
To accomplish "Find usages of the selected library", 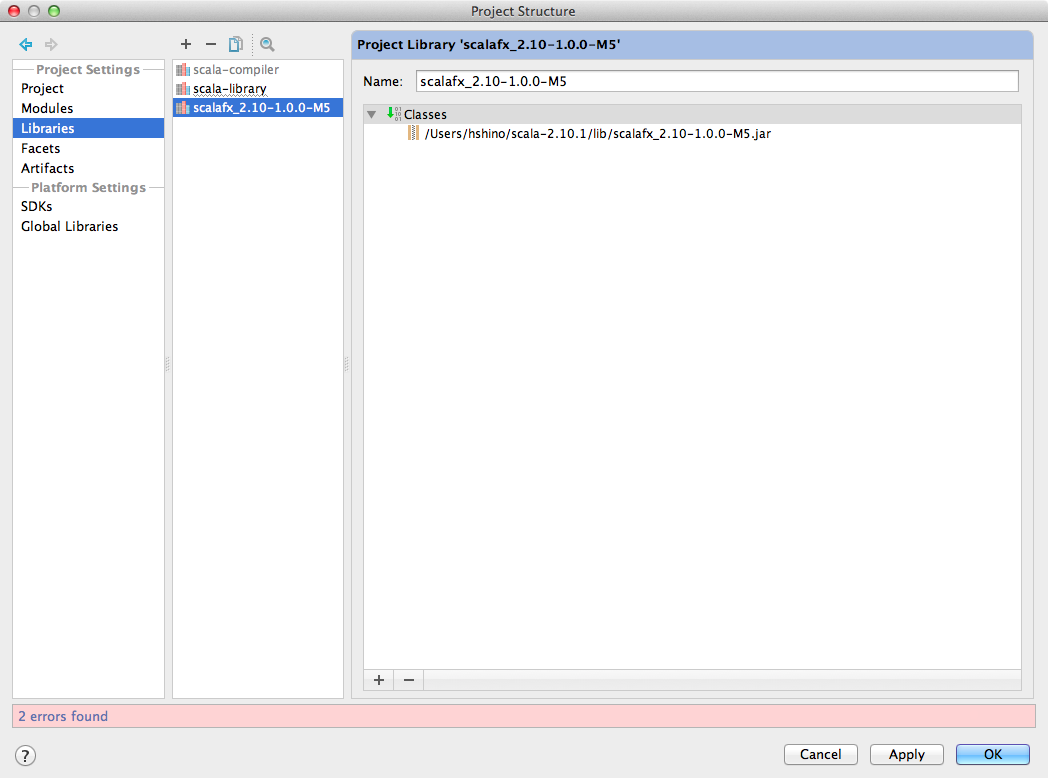I will [x=267, y=44].
